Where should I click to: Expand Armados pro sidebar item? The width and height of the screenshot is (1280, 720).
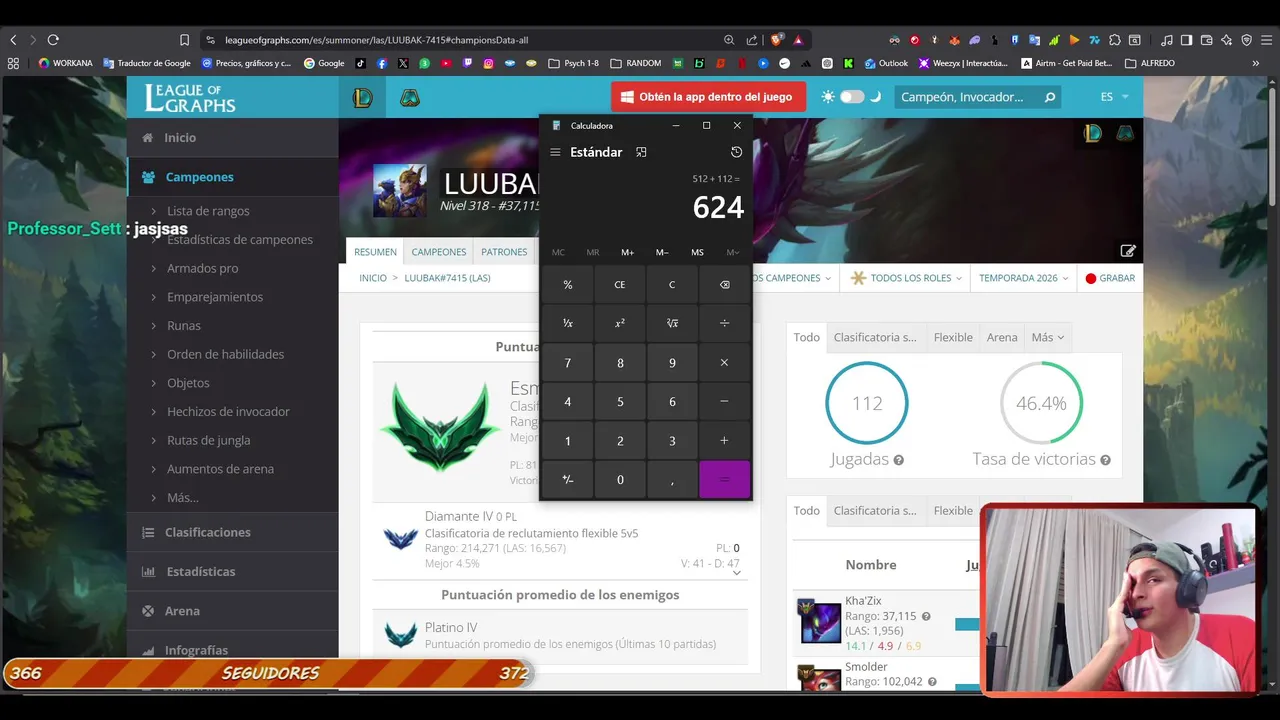click(x=202, y=268)
